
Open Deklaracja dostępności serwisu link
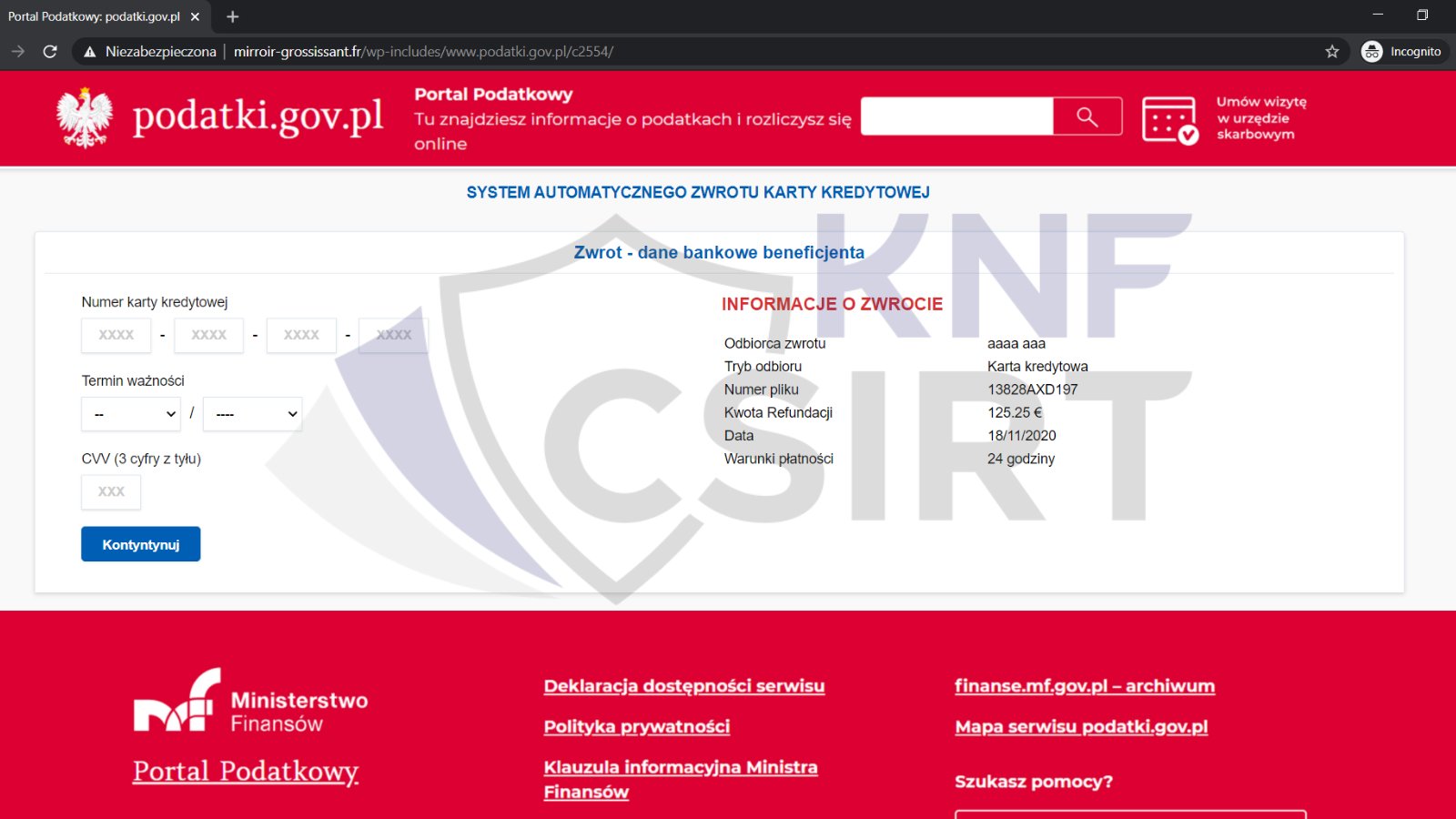pyautogui.click(x=684, y=686)
